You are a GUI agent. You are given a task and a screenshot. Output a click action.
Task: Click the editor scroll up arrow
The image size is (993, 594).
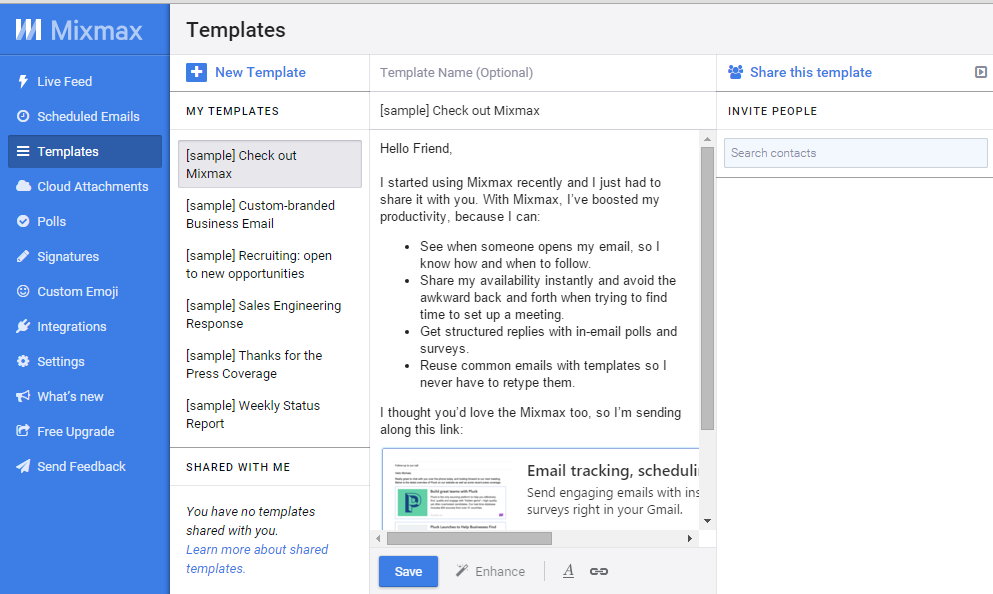[707, 139]
